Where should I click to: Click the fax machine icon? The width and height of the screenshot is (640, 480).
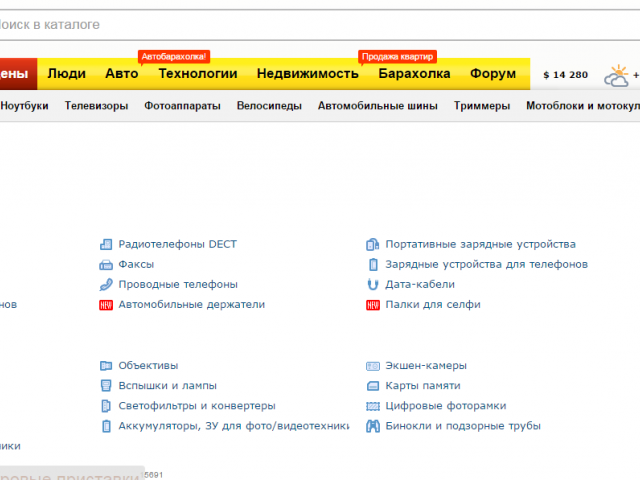click(x=106, y=264)
